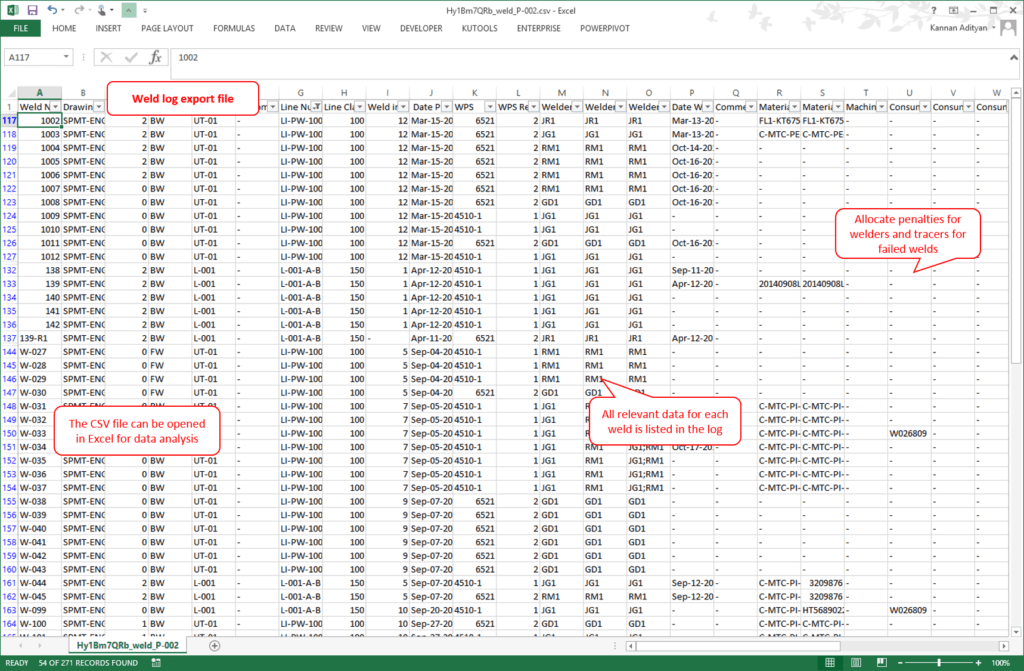The width and height of the screenshot is (1024, 671).
Task: Select cell A117 containing 1002
Action: coord(39,120)
